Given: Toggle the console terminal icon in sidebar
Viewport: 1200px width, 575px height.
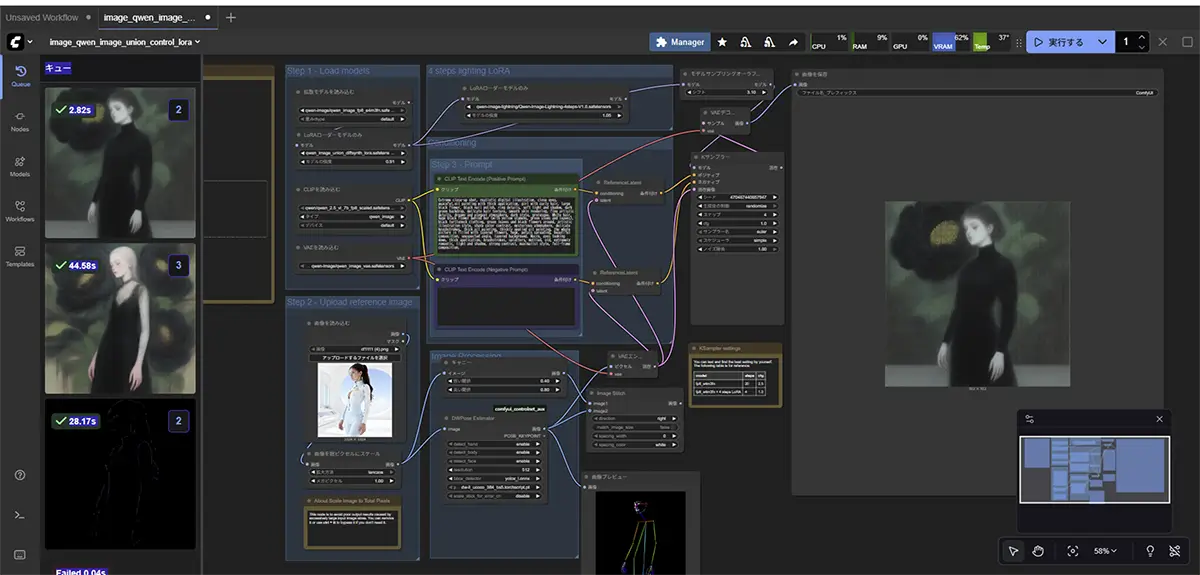Looking at the screenshot, I should click(20, 514).
